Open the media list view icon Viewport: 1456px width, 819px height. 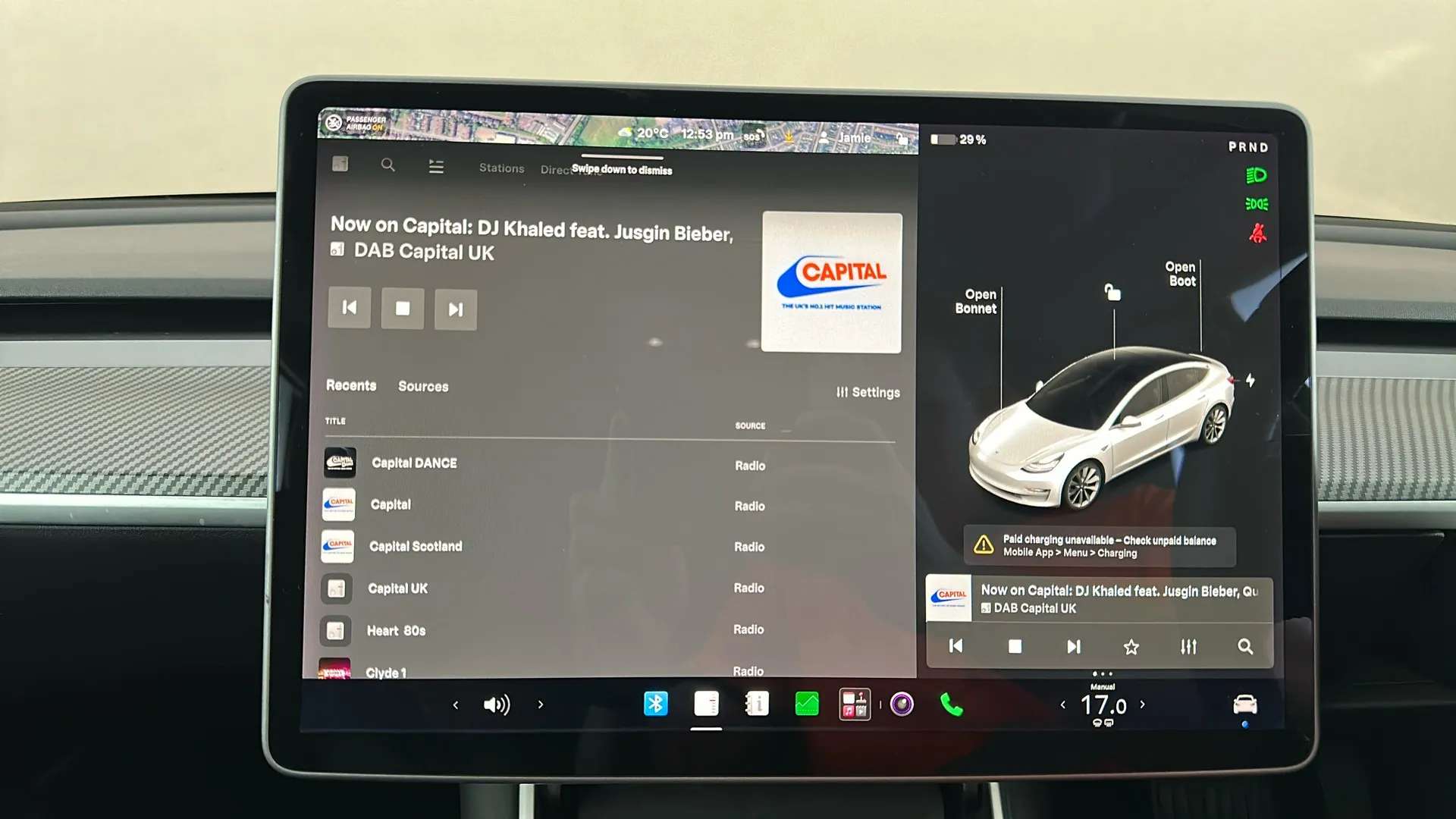[436, 166]
